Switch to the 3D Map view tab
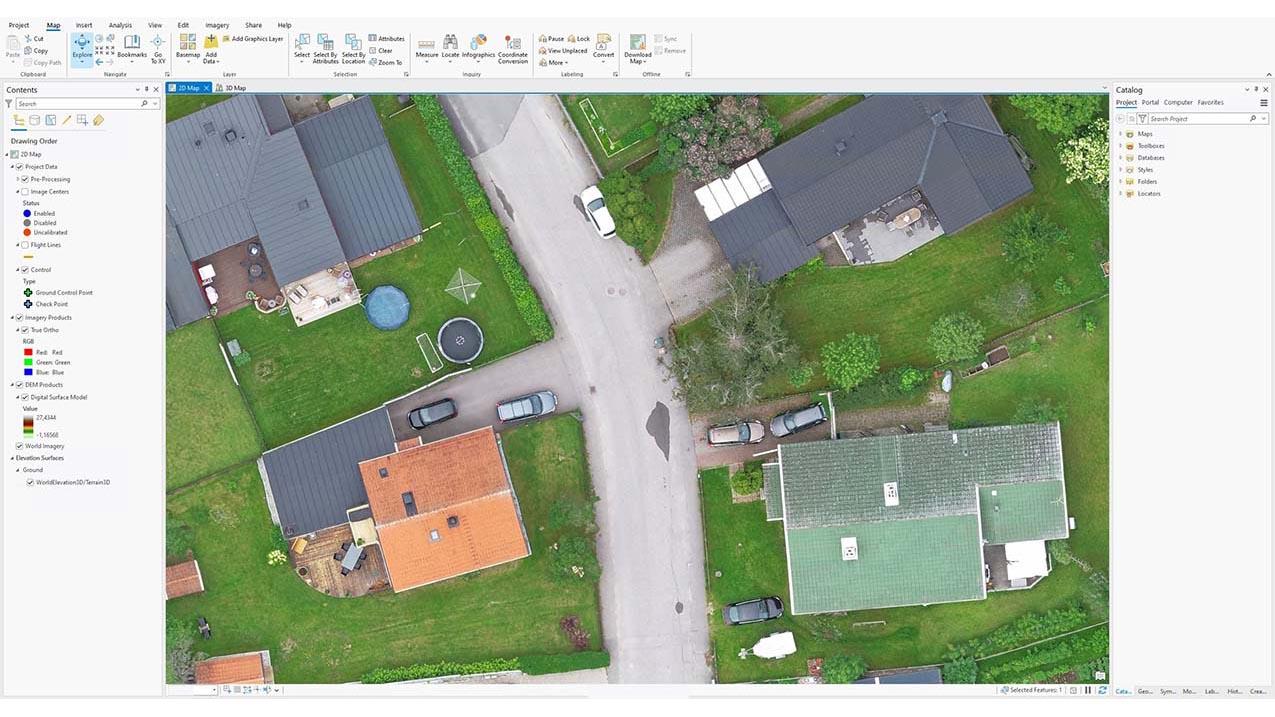 pyautogui.click(x=235, y=88)
